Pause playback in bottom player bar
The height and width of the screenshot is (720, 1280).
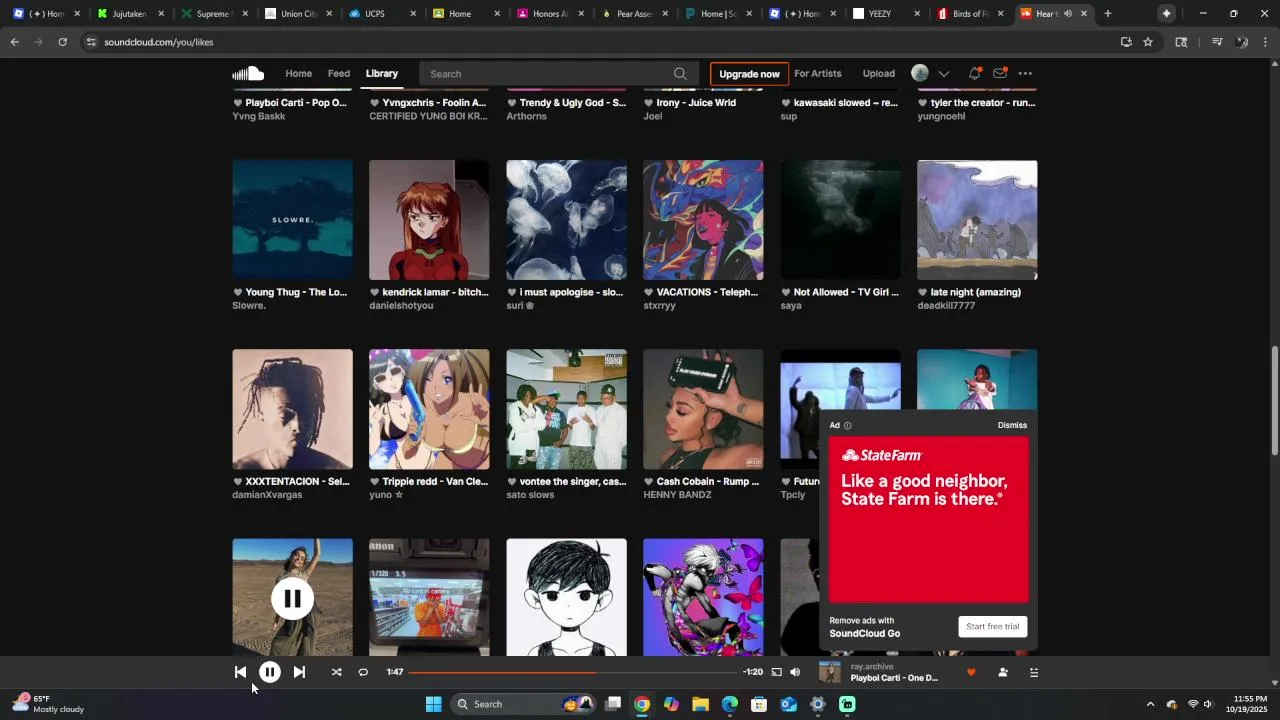(270, 672)
